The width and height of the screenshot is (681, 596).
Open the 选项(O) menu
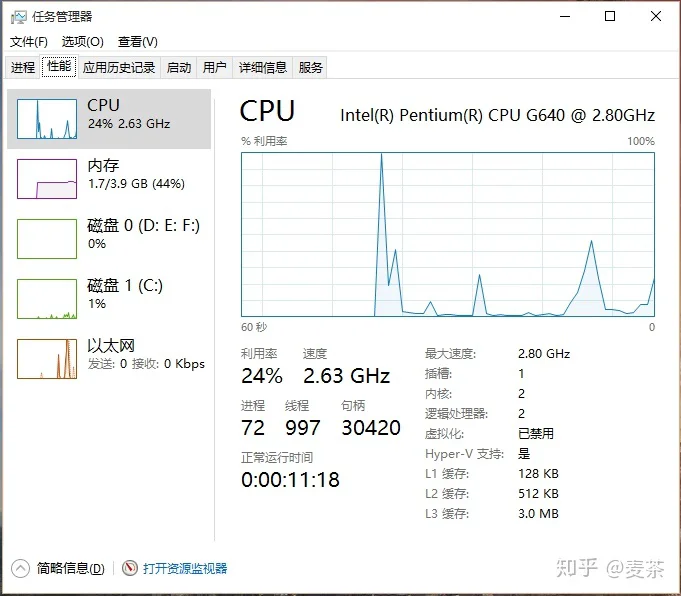pyautogui.click(x=83, y=42)
